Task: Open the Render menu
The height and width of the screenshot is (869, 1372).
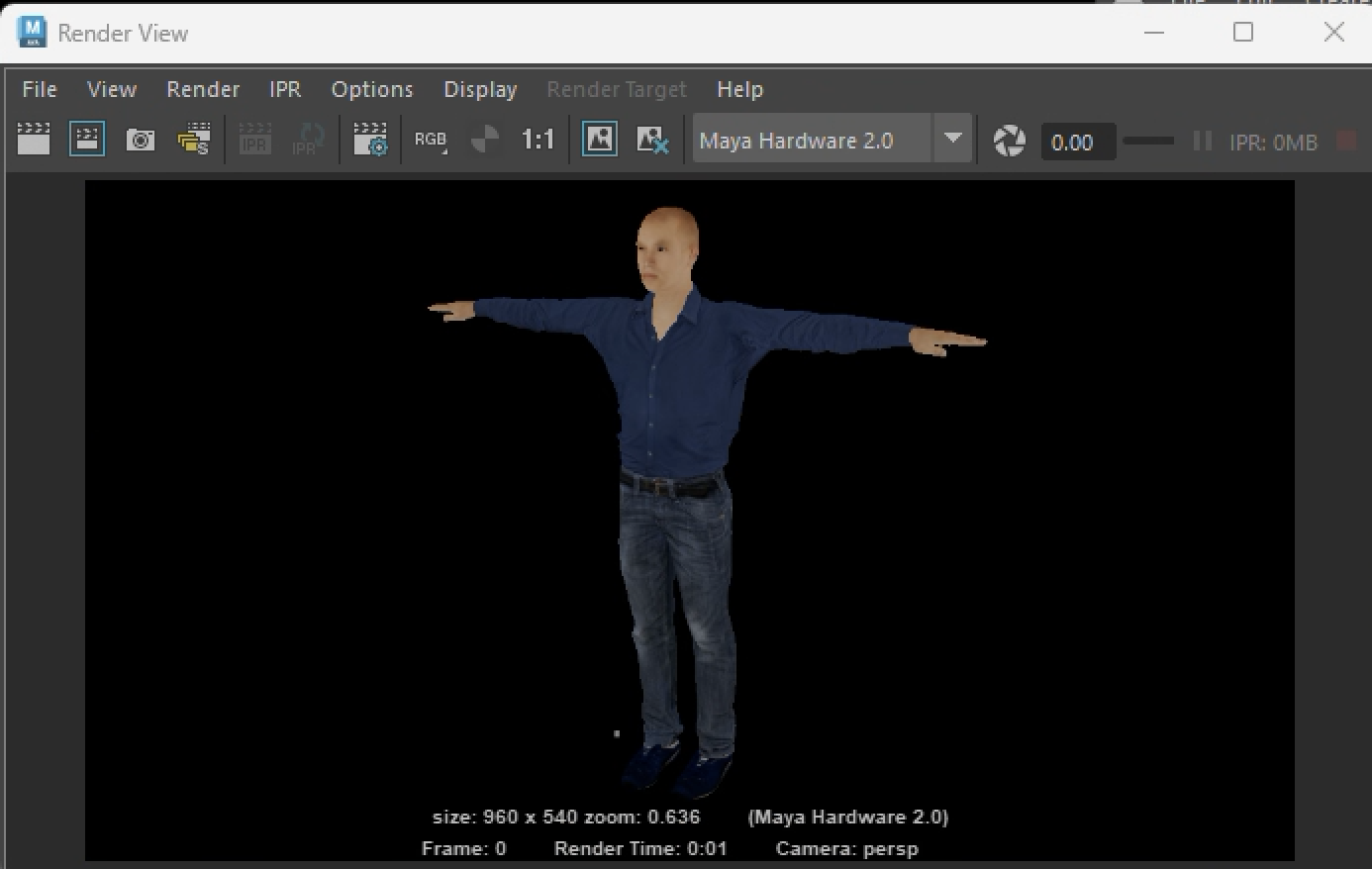Action: pyautogui.click(x=203, y=89)
